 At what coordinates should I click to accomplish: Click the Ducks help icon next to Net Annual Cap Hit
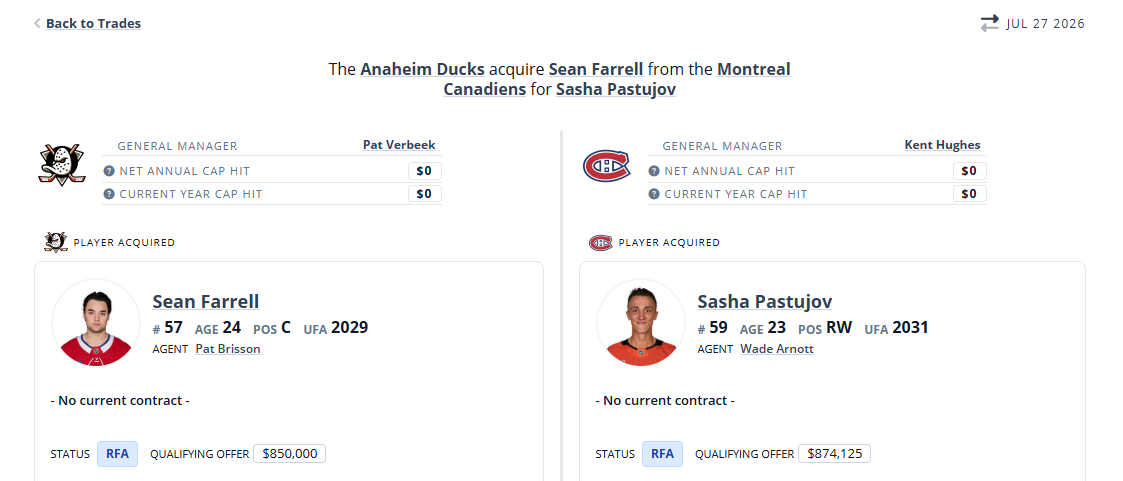[109, 171]
